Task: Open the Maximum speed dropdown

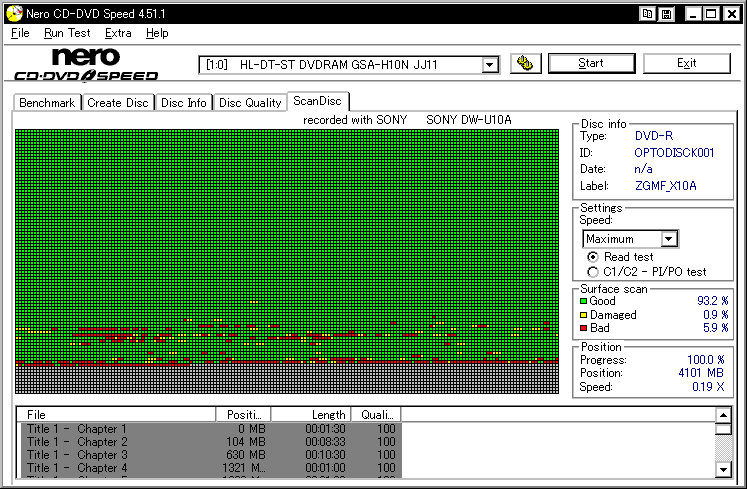Action: click(x=669, y=239)
